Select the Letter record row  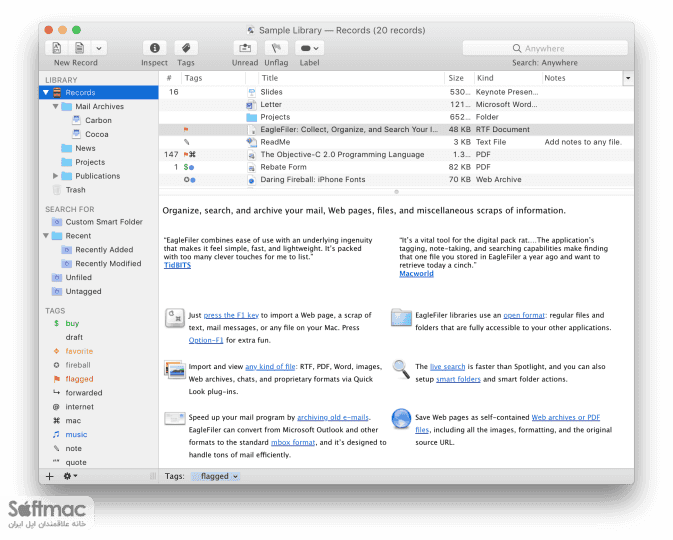pyautogui.click(x=396, y=104)
